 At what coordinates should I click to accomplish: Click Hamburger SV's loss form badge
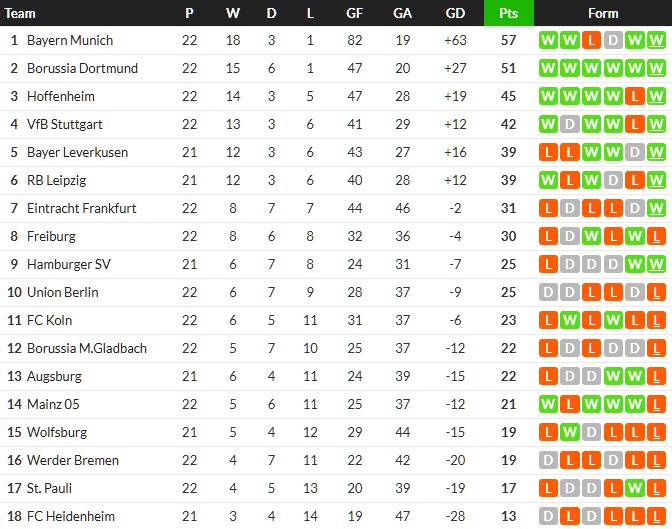point(548,265)
